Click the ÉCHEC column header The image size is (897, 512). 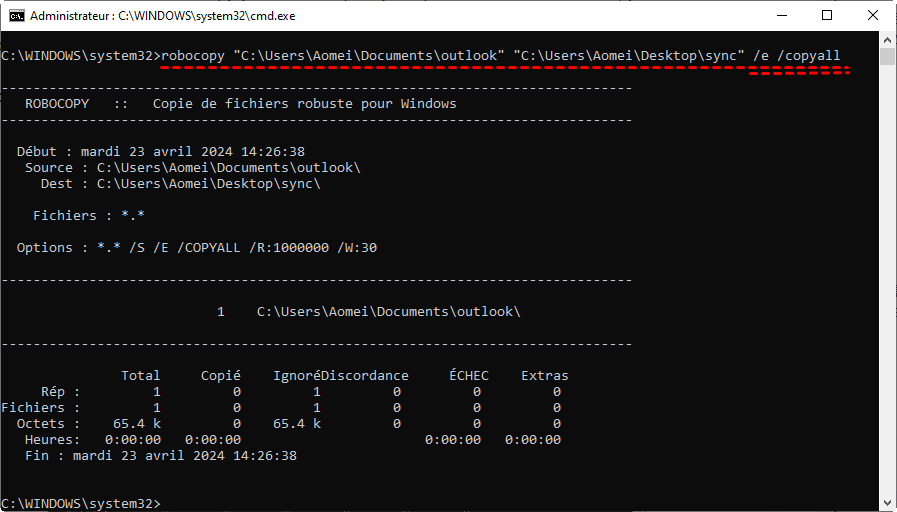click(x=468, y=375)
